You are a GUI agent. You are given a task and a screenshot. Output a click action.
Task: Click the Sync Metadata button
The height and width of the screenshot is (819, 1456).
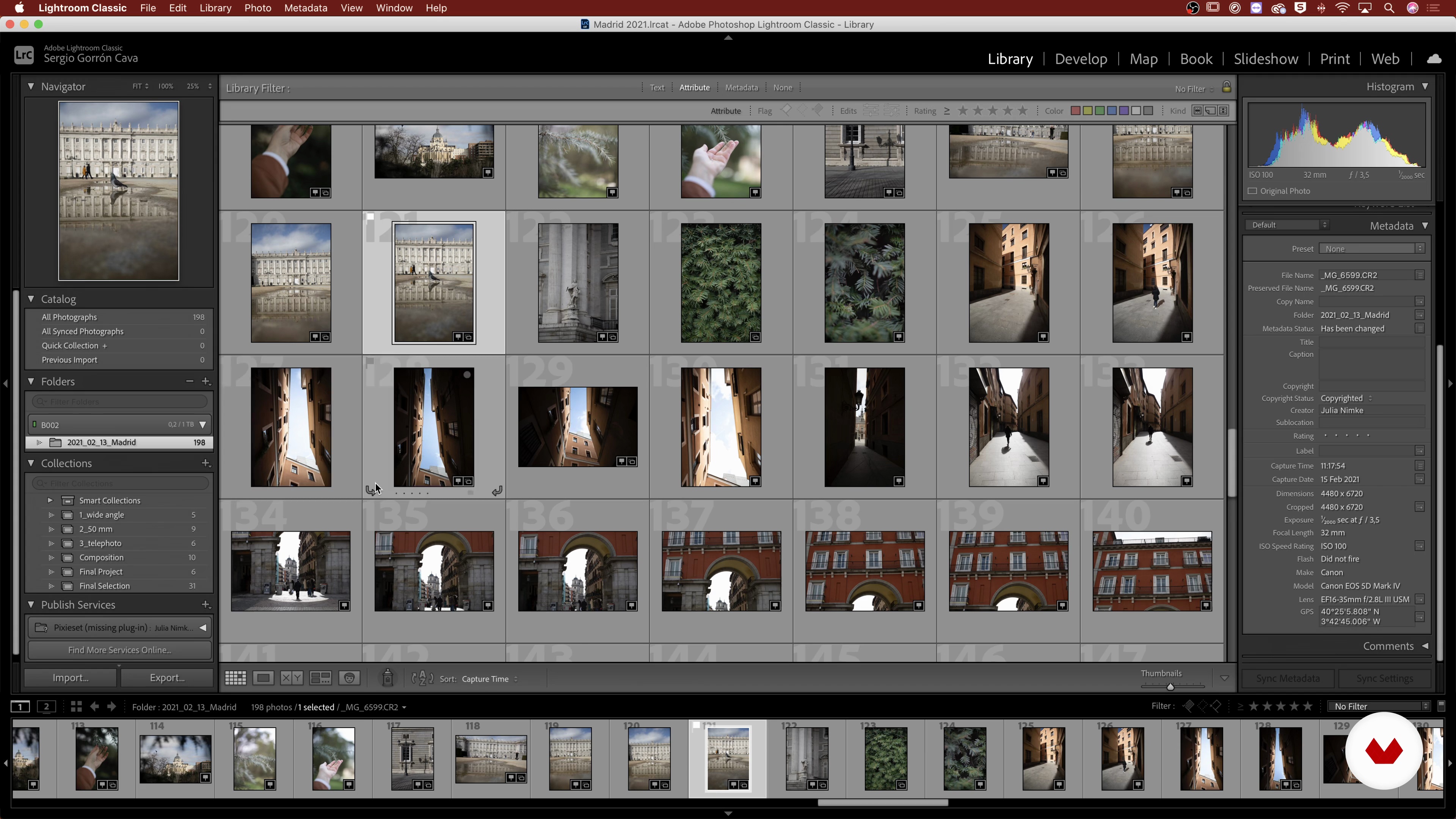click(x=1288, y=678)
